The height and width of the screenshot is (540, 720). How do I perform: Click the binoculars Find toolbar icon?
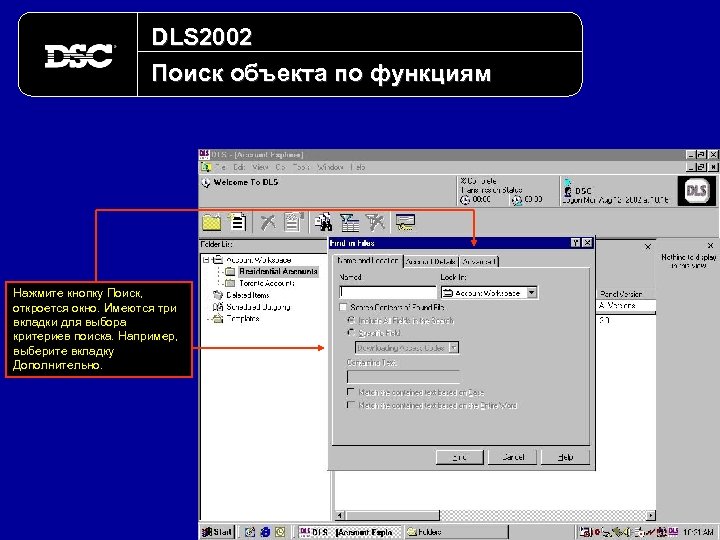click(323, 222)
